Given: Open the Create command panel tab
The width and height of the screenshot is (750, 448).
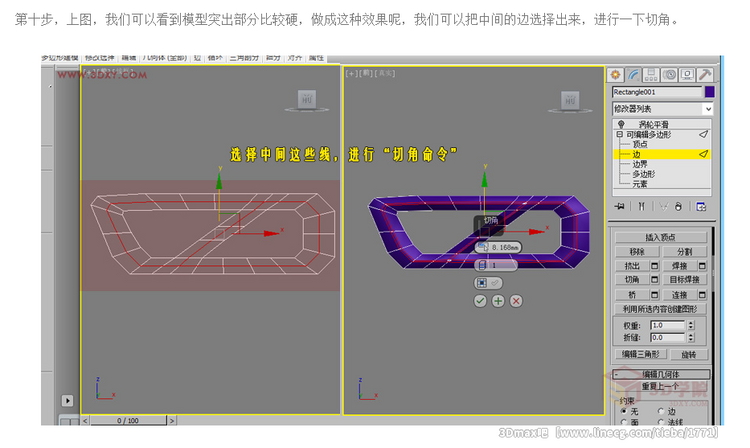Looking at the screenshot, I should (x=615, y=75).
